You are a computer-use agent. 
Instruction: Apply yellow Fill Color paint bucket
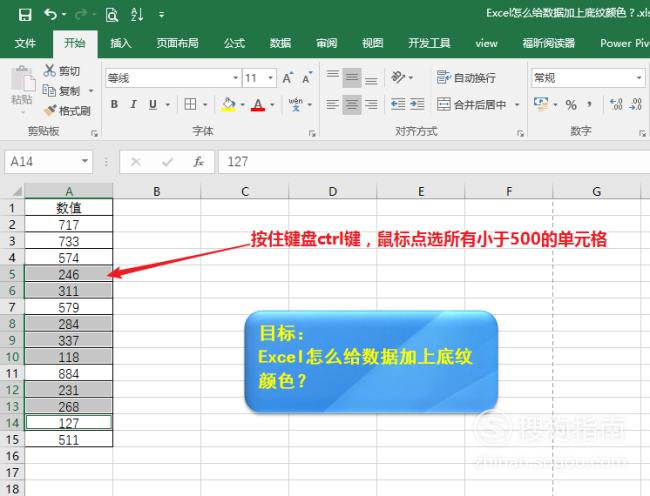point(228,104)
